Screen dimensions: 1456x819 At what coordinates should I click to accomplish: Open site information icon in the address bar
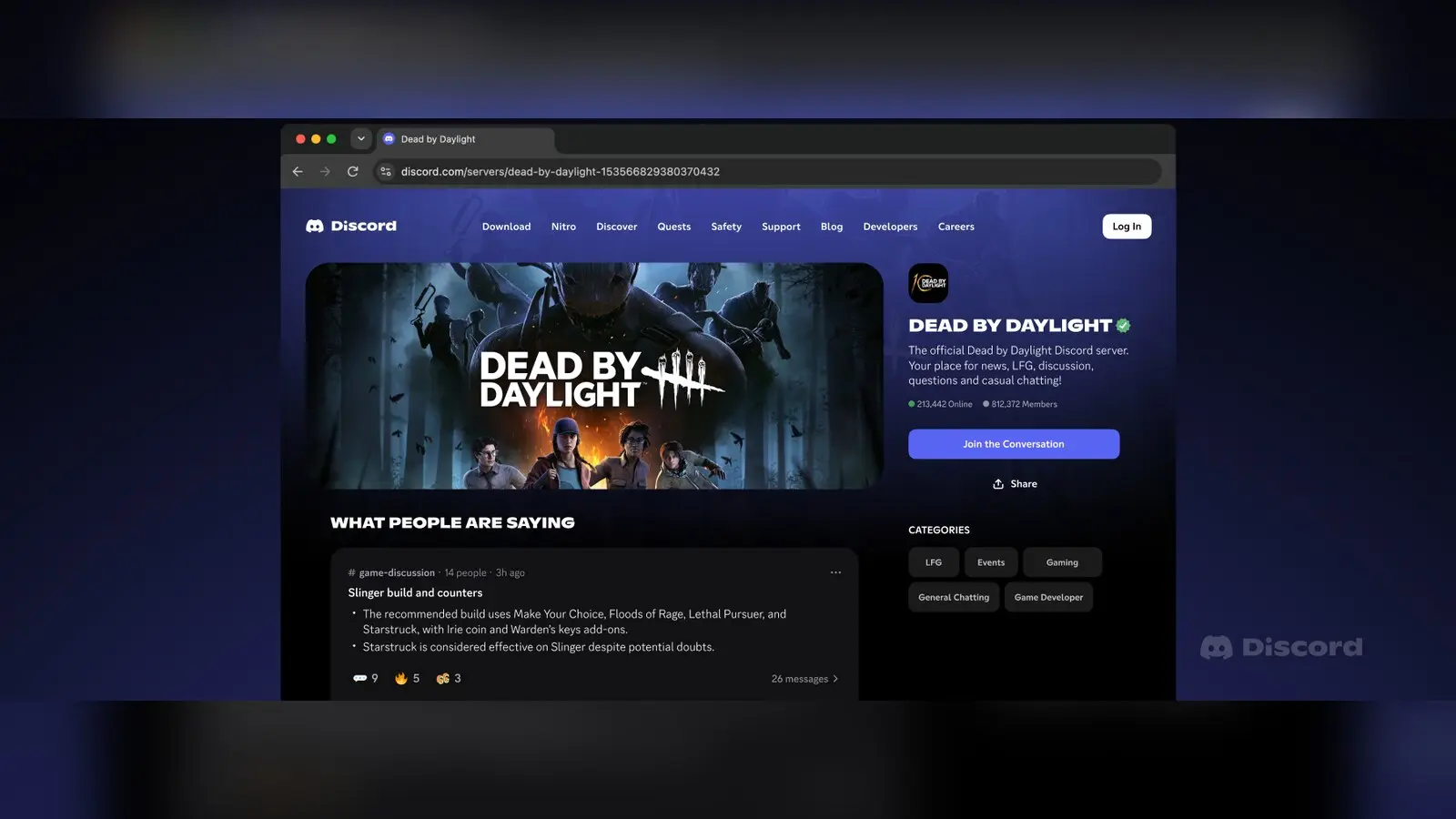(x=386, y=171)
